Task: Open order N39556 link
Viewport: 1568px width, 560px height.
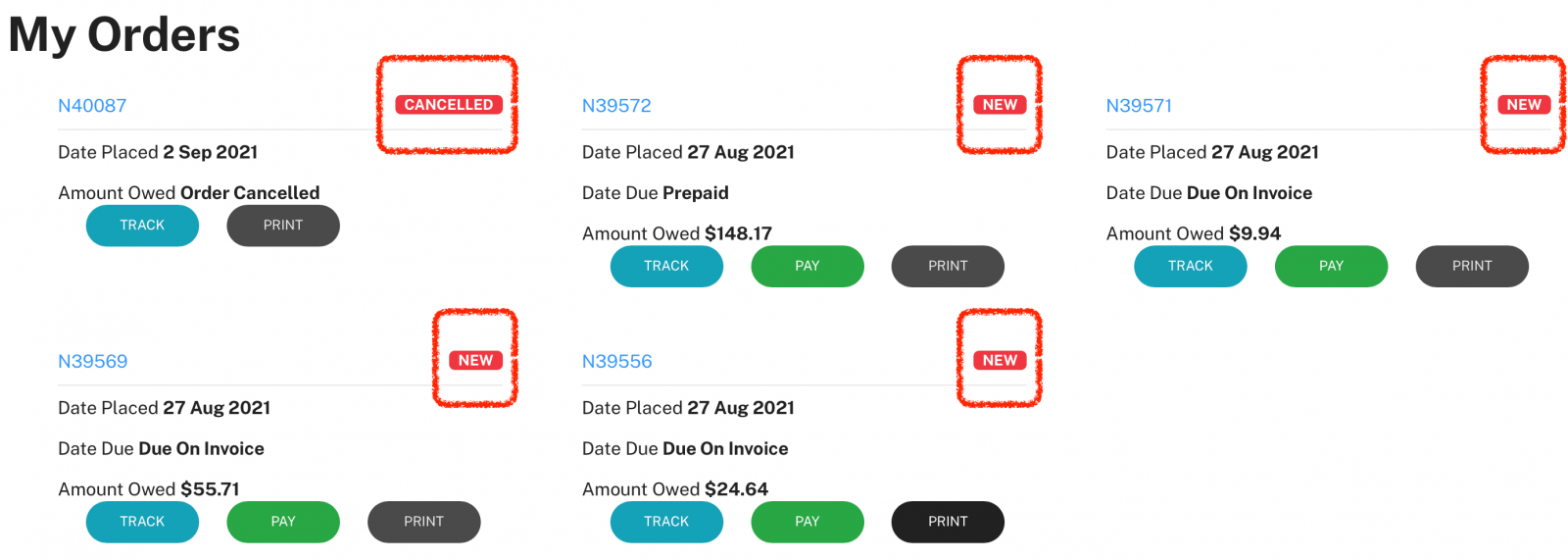Action: [617, 362]
